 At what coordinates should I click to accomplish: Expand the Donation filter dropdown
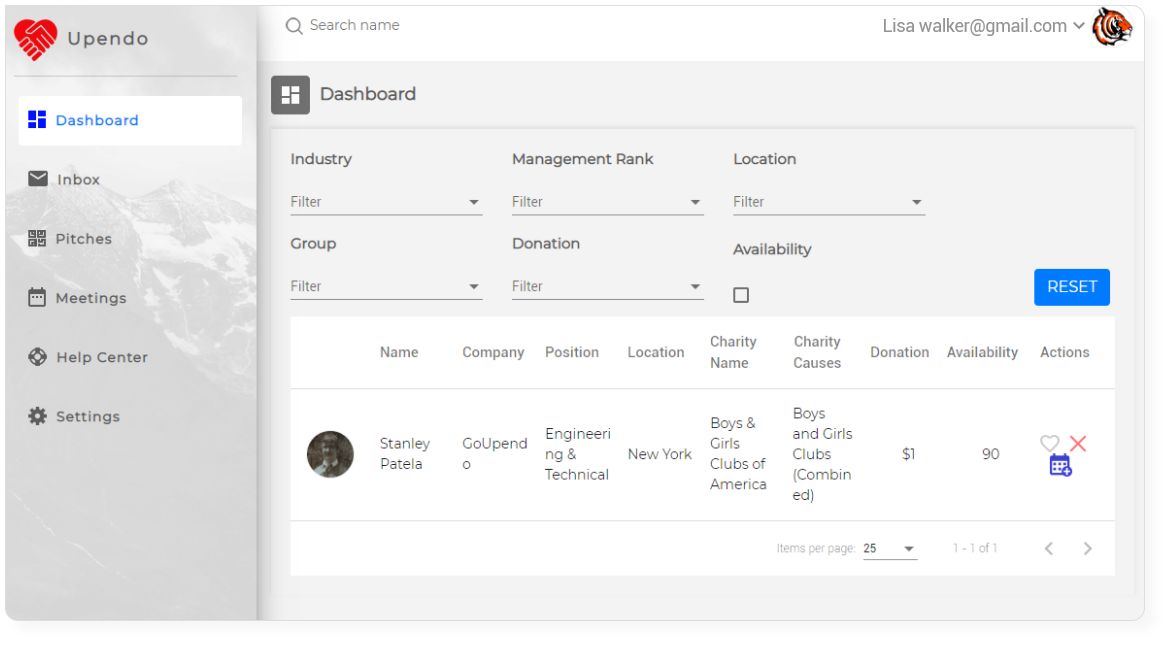607,286
